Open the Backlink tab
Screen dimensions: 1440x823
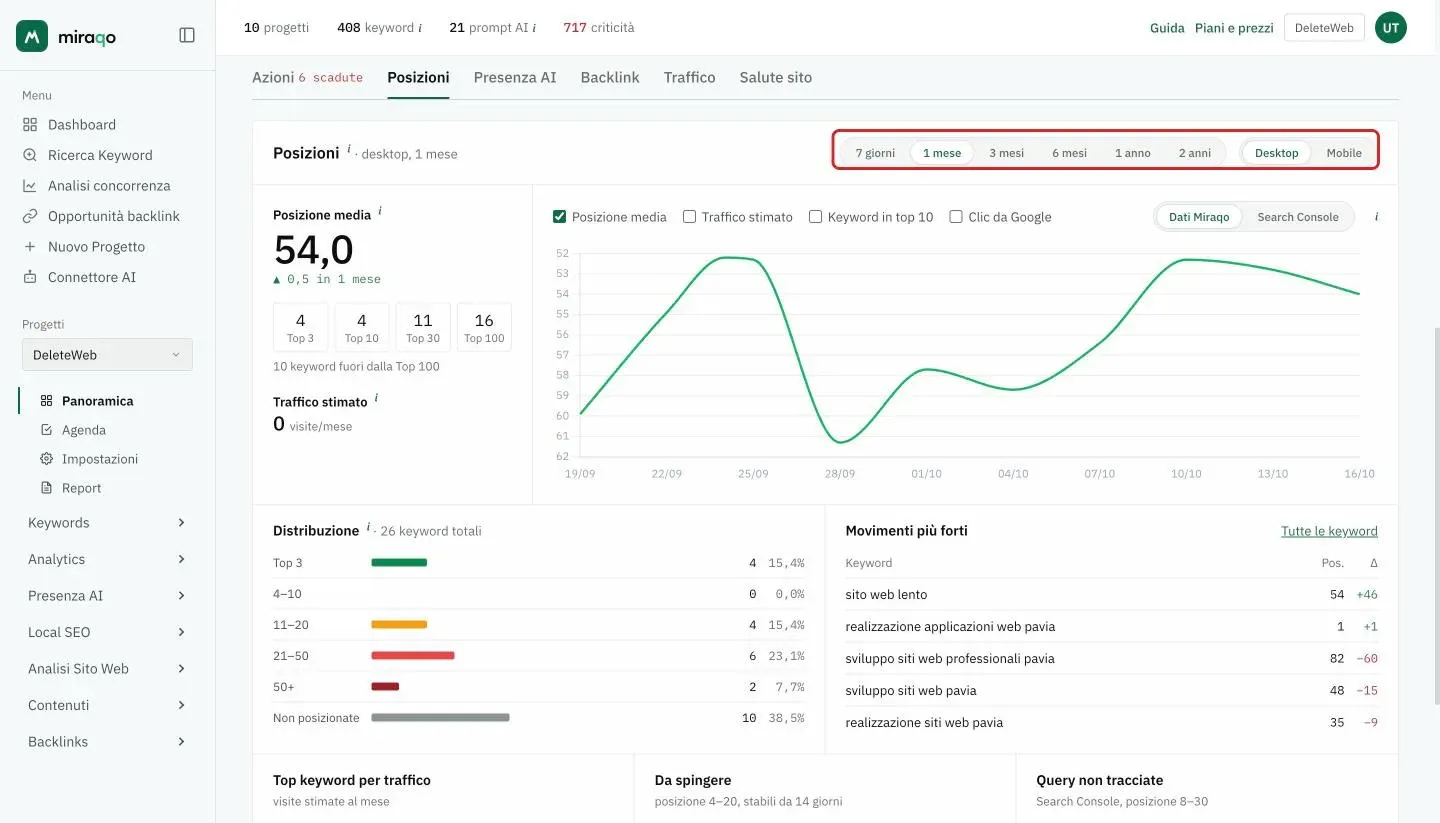tap(610, 77)
